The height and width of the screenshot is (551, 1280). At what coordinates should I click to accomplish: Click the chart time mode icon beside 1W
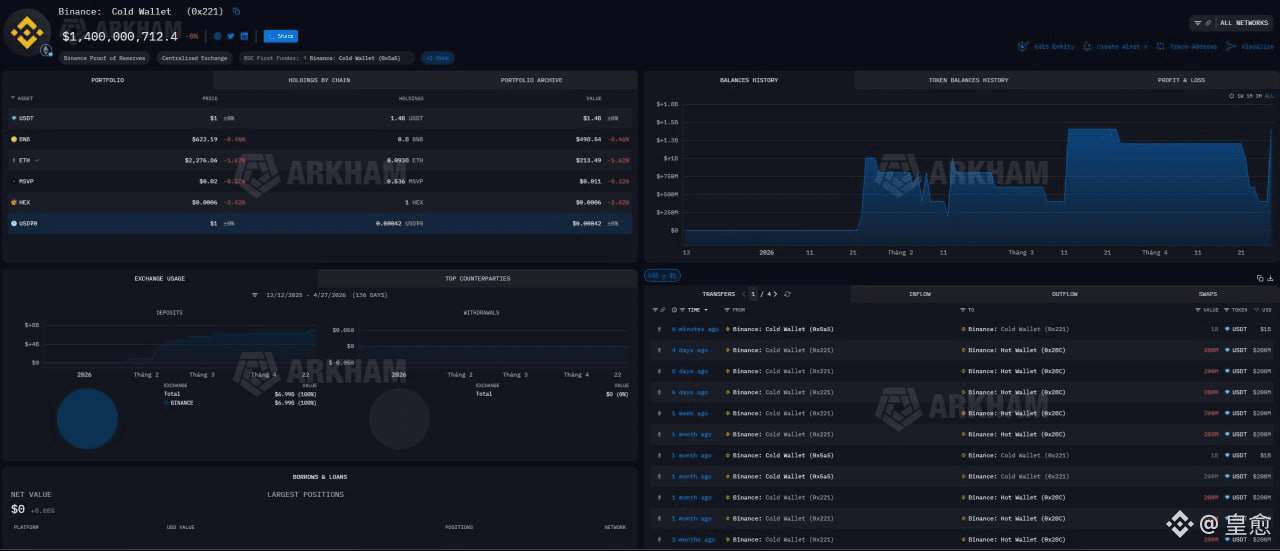tap(1230, 96)
